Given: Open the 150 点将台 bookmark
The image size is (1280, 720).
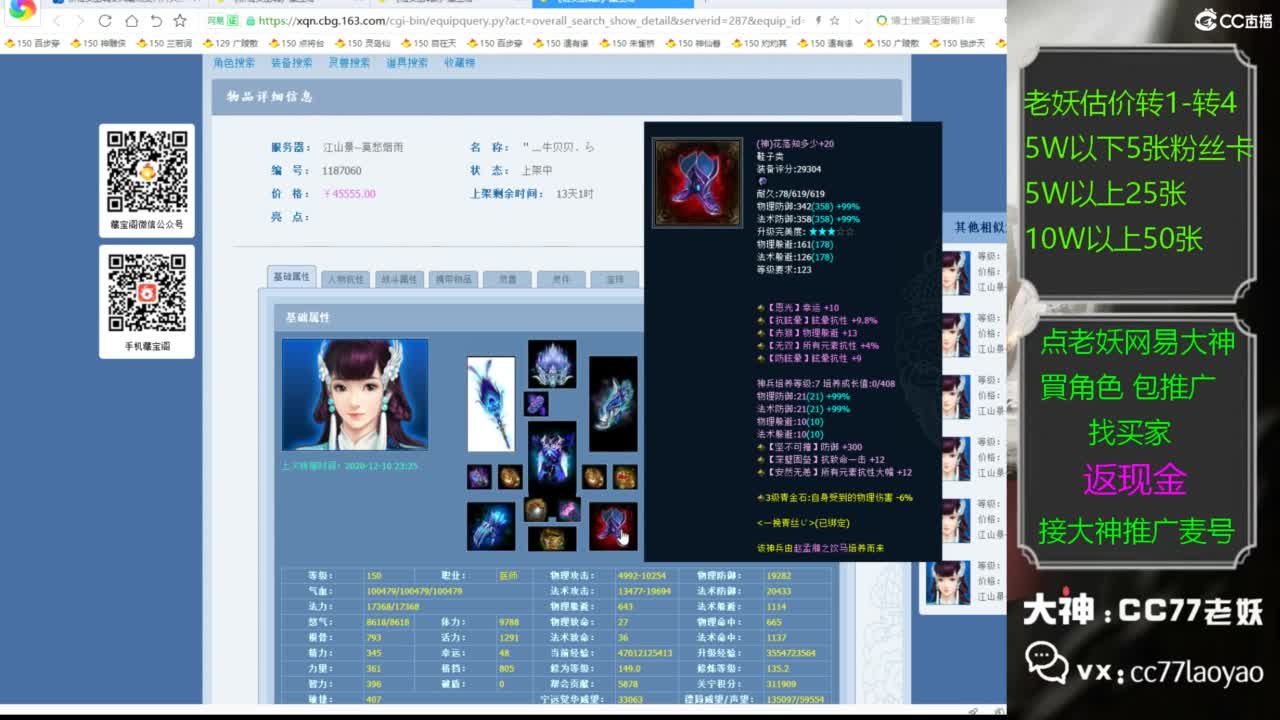Looking at the screenshot, I should click(296, 44).
